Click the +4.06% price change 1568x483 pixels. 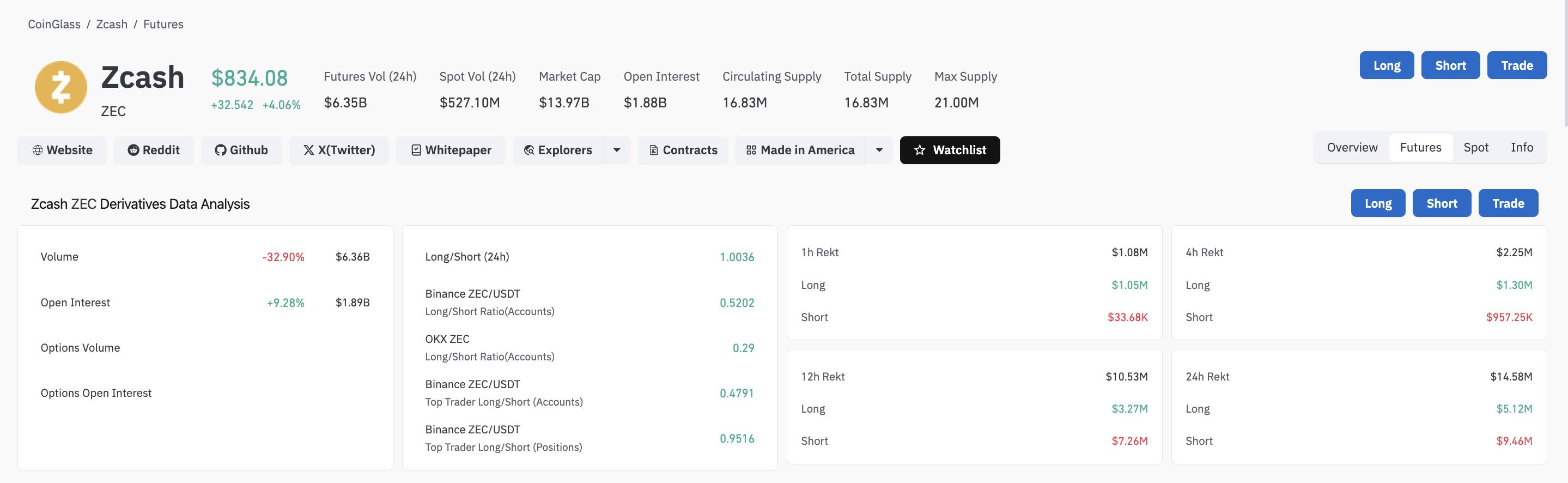pyautogui.click(x=281, y=105)
